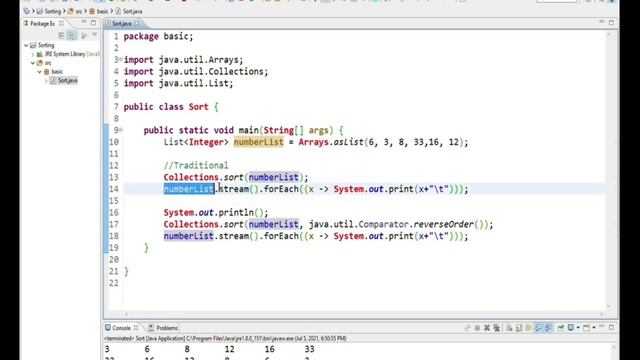Click import java.util.Collections on line 4
This screenshot has height=360, width=640.
click(196, 71)
